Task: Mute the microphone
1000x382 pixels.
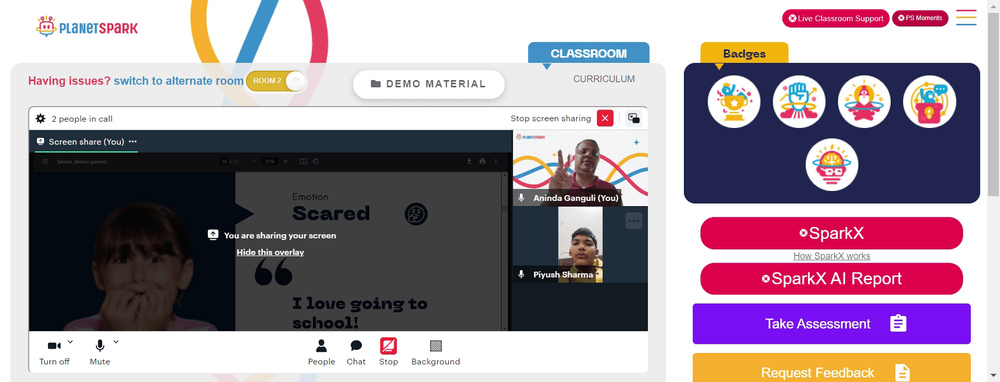Action: click(x=99, y=352)
